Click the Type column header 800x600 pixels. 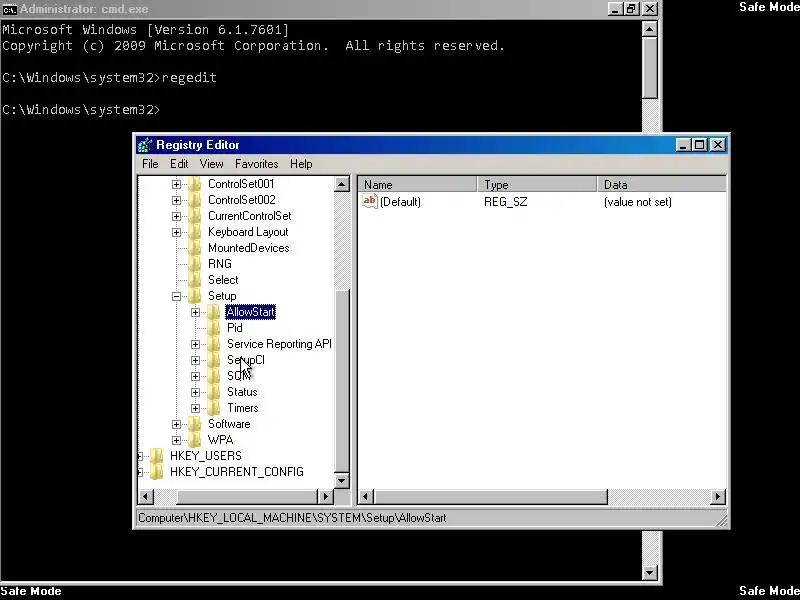pos(537,184)
